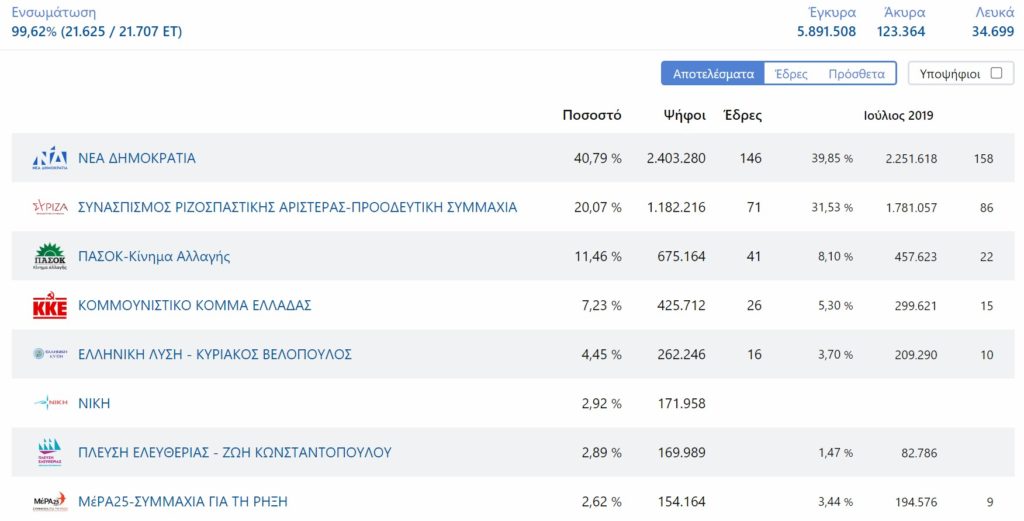Switch to the Πρόσθετα tab
The image size is (1024, 521).
(x=856, y=74)
